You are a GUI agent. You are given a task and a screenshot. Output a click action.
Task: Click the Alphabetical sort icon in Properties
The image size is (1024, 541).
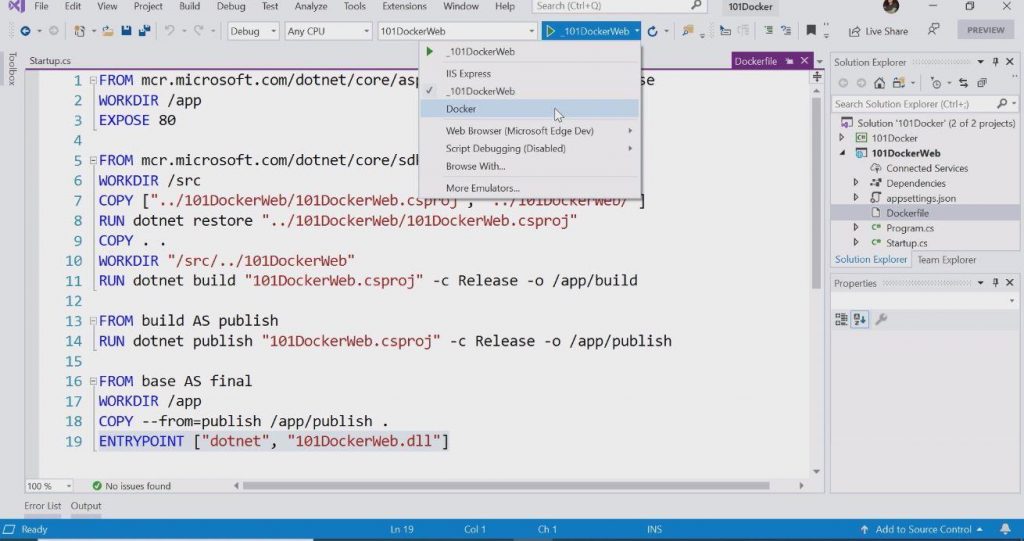860,320
